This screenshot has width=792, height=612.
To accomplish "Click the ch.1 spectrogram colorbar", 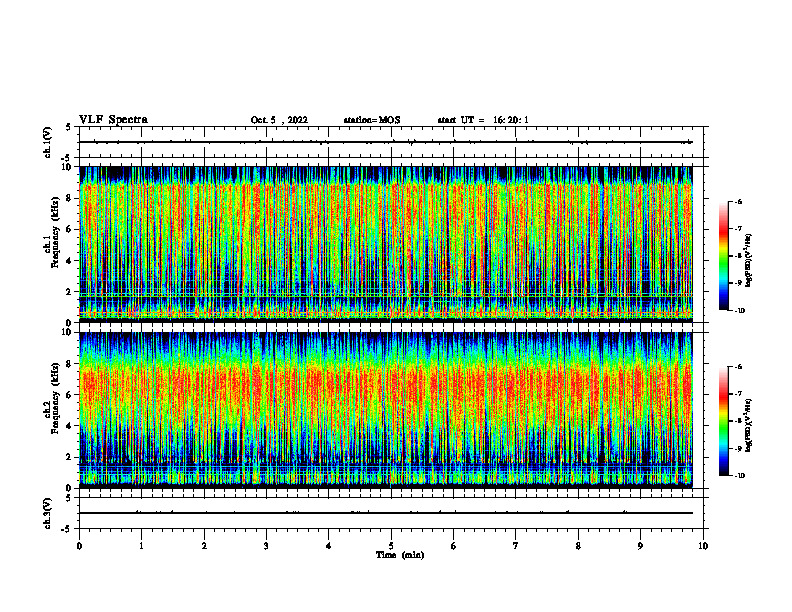I will pos(723,256).
